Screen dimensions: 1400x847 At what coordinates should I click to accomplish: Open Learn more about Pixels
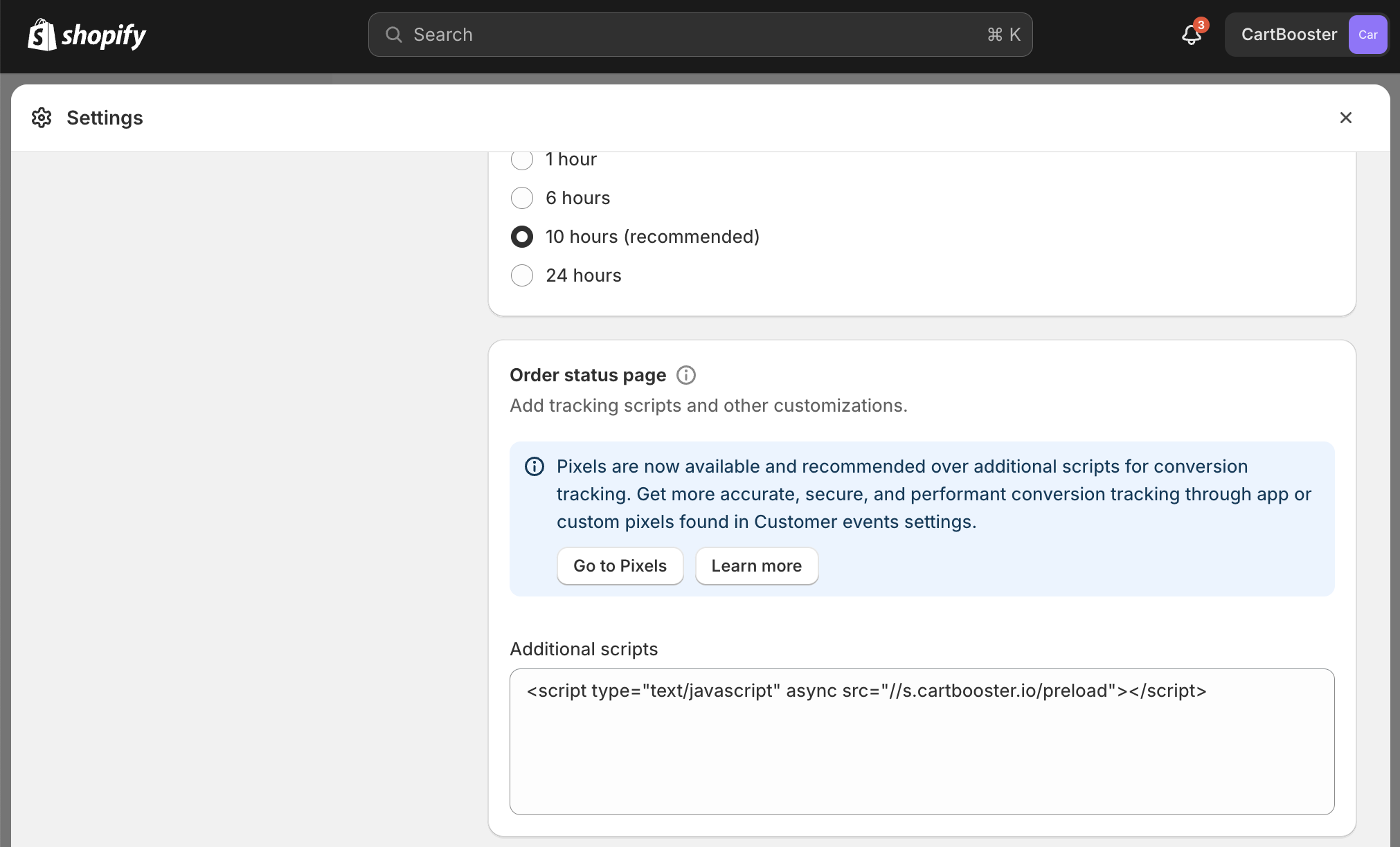pos(756,565)
